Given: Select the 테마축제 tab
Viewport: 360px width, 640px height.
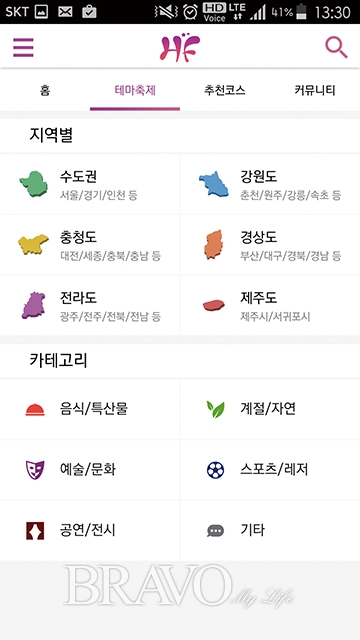Looking at the screenshot, I should coord(135,90).
